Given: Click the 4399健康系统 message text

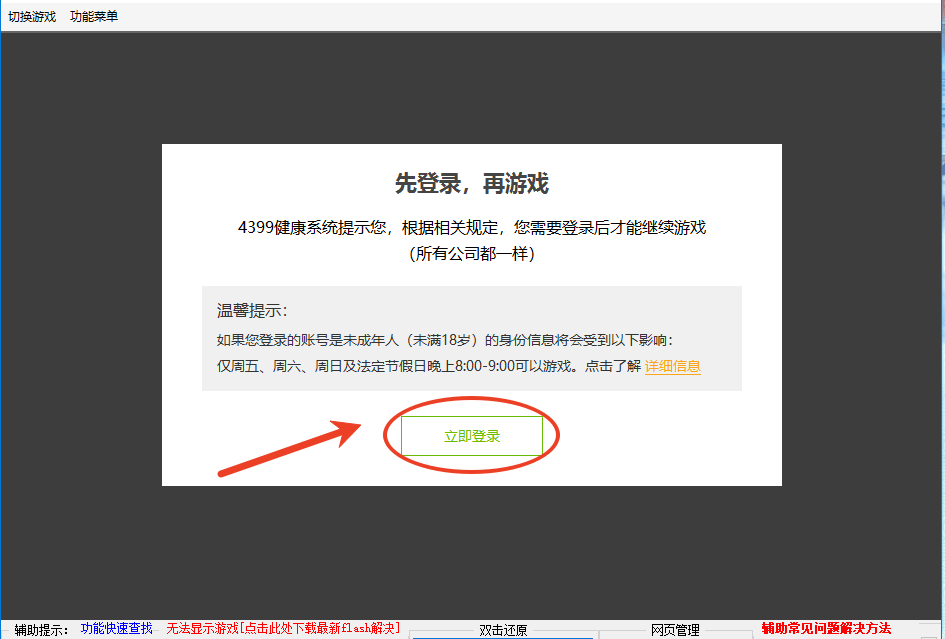Looking at the screenshot, I should click(x=471, y=226).
